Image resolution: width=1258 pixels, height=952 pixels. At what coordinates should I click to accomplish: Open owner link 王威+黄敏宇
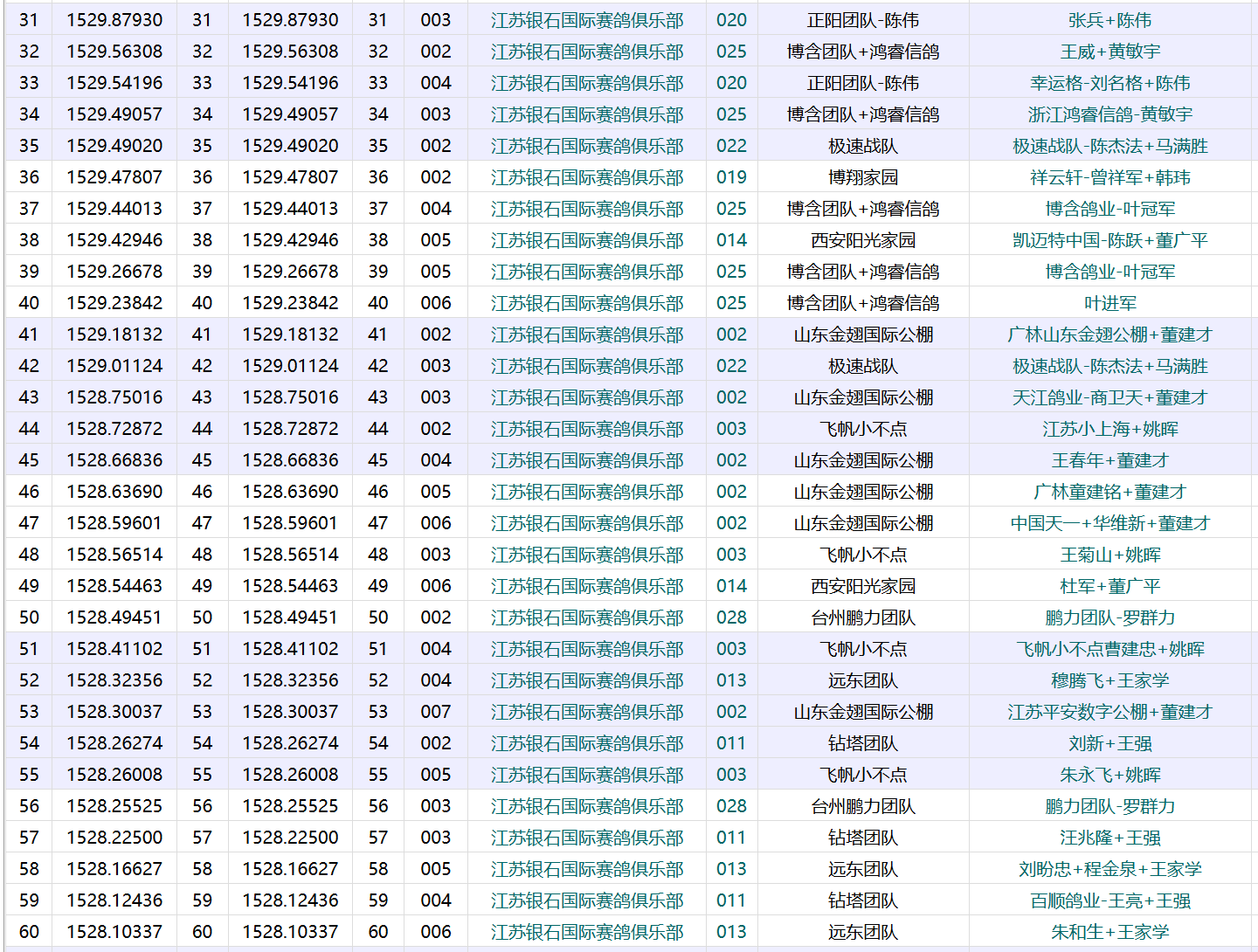point(1109,52)
